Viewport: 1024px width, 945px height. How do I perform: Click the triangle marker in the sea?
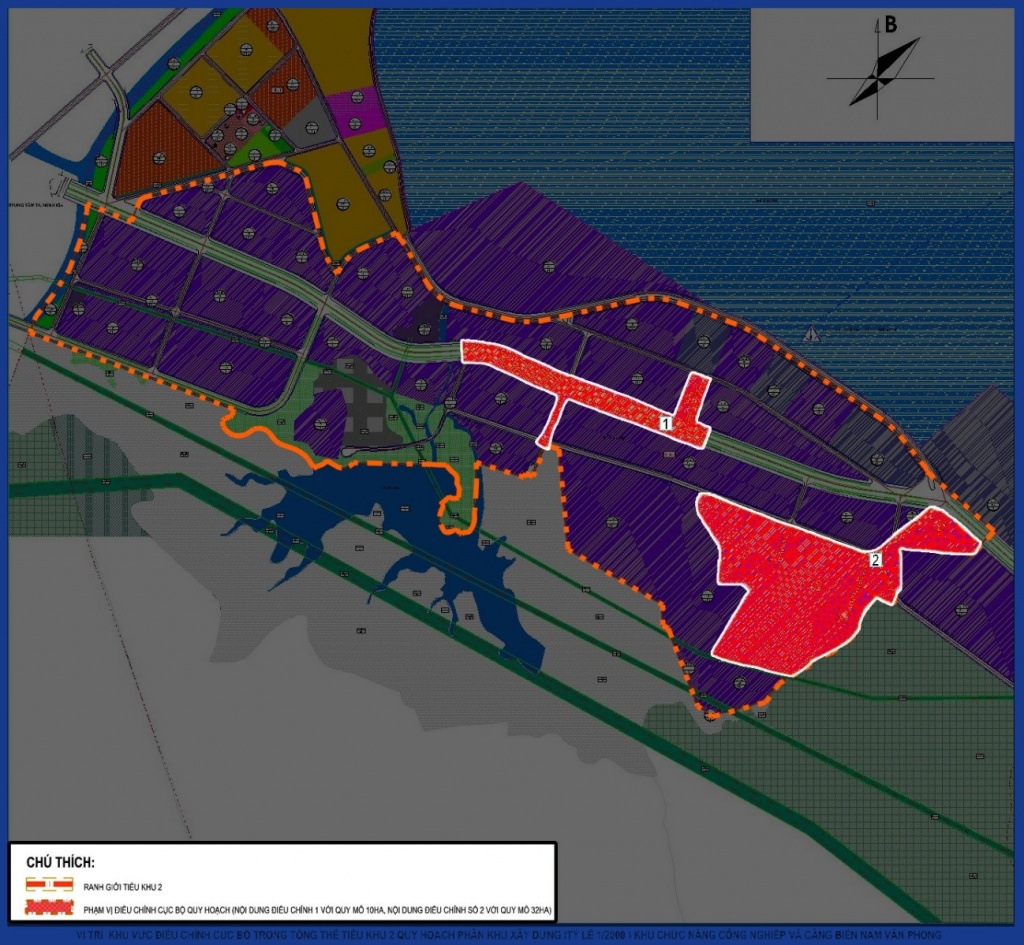point(812,334)
